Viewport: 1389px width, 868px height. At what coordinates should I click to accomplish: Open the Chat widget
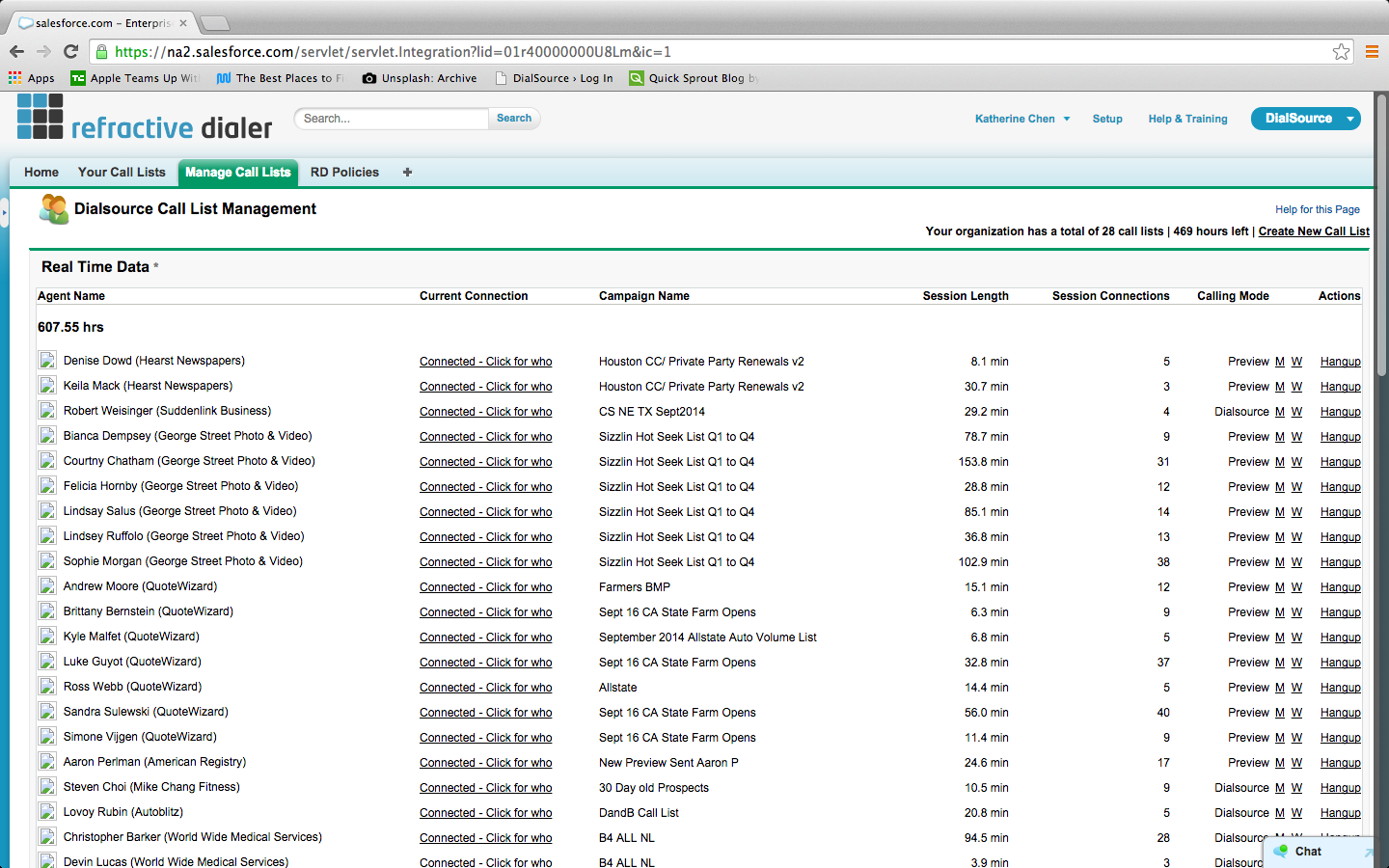pos(1308,852)
